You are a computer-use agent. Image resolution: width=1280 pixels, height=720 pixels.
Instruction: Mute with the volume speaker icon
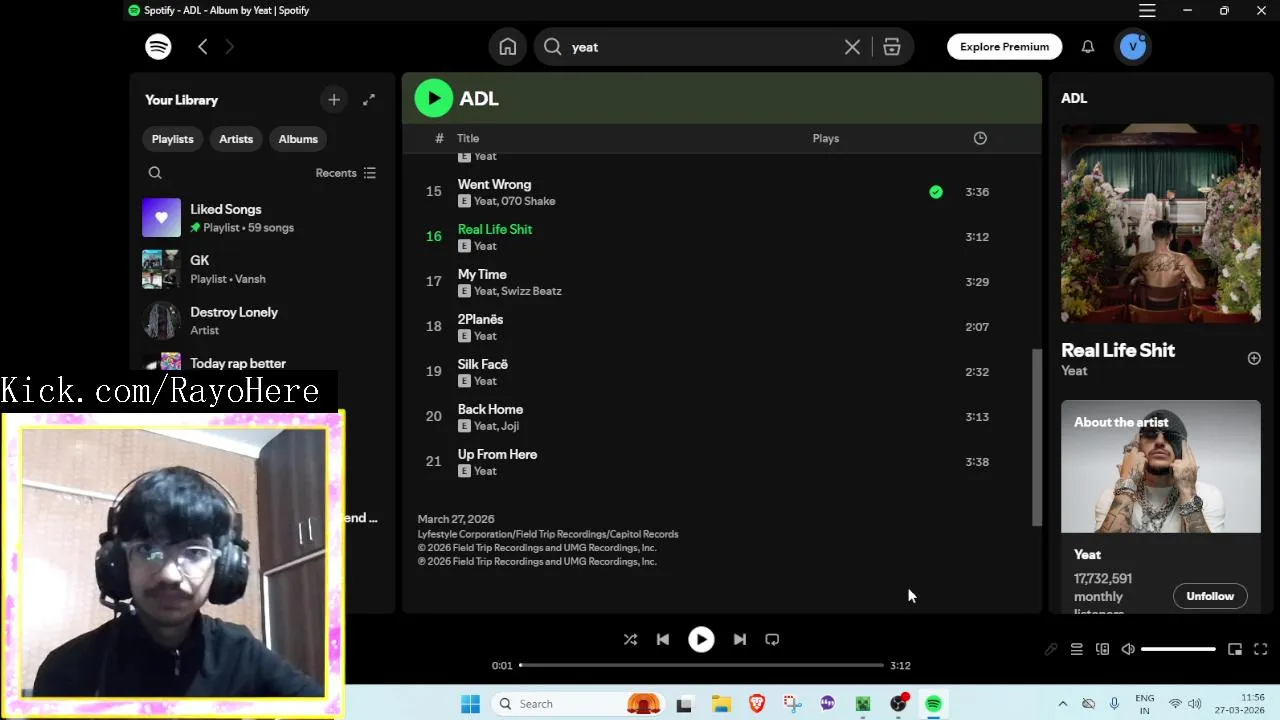(x=1128, y=649)
